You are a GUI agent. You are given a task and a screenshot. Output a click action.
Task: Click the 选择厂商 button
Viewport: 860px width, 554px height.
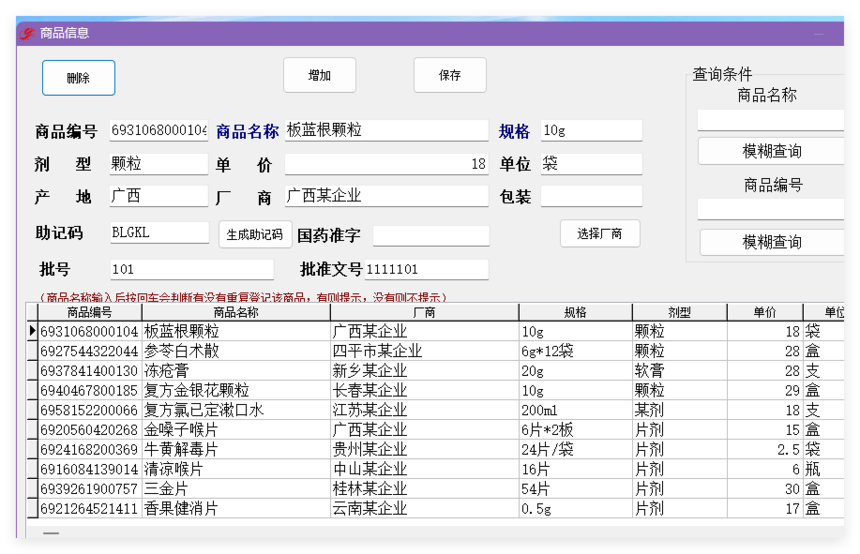tap(599, 234)
